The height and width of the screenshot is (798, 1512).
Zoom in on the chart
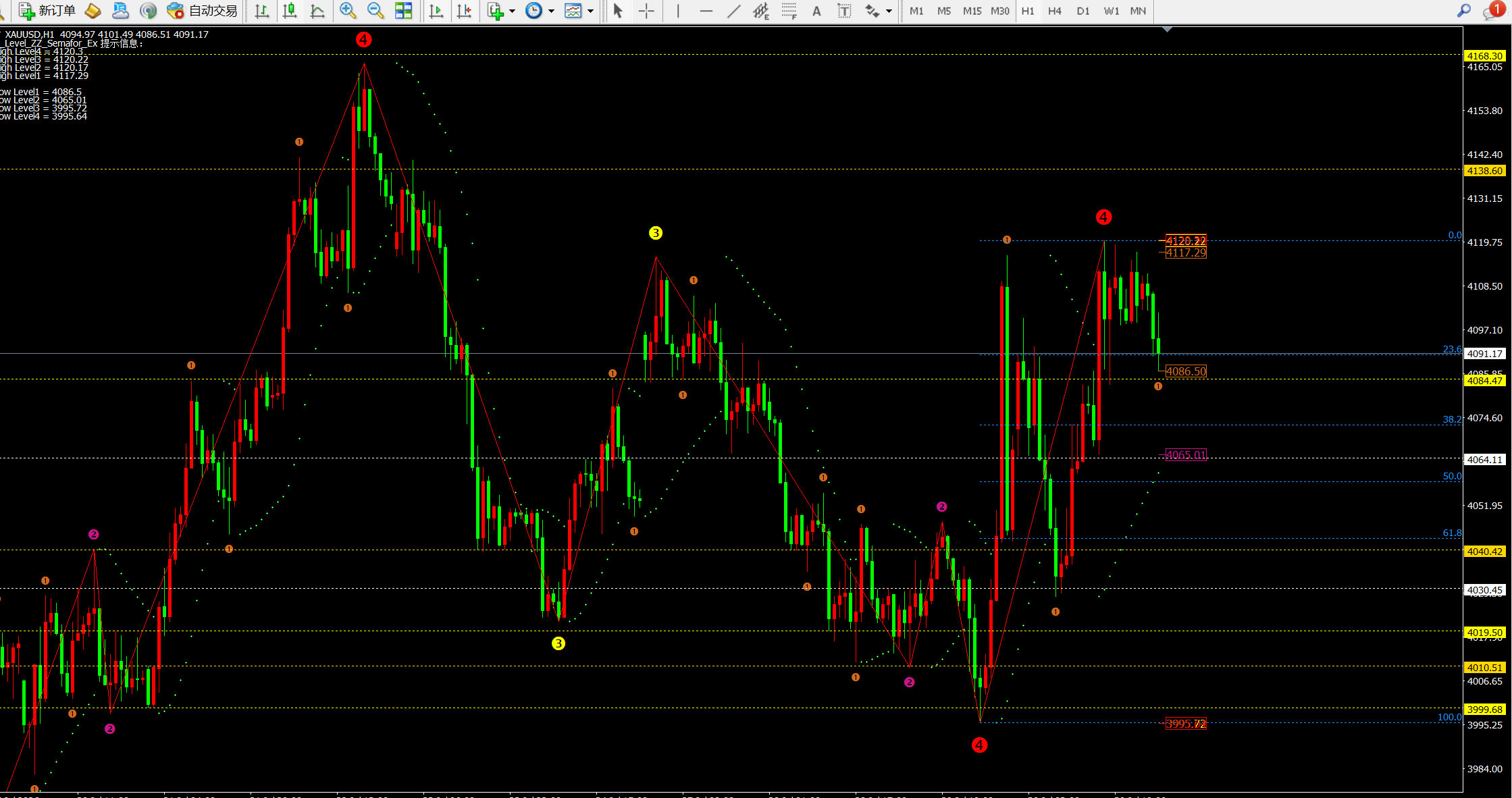point(348,11)
